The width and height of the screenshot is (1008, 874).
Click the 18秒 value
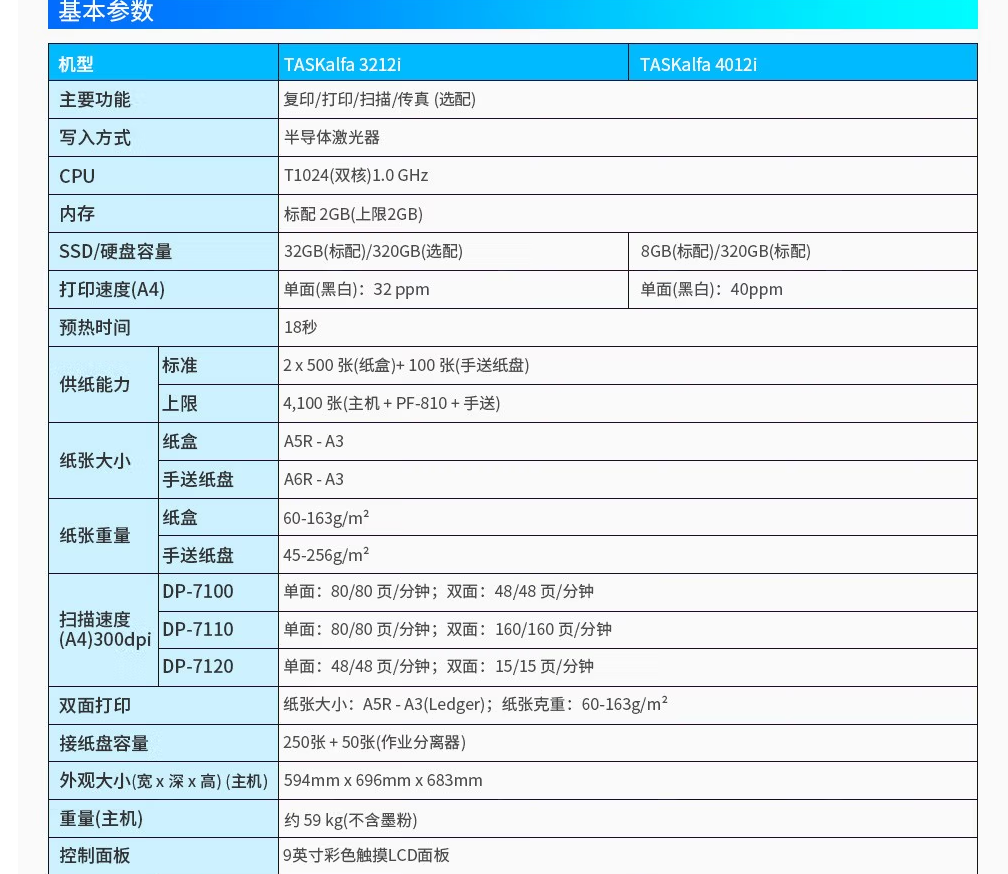301,327
